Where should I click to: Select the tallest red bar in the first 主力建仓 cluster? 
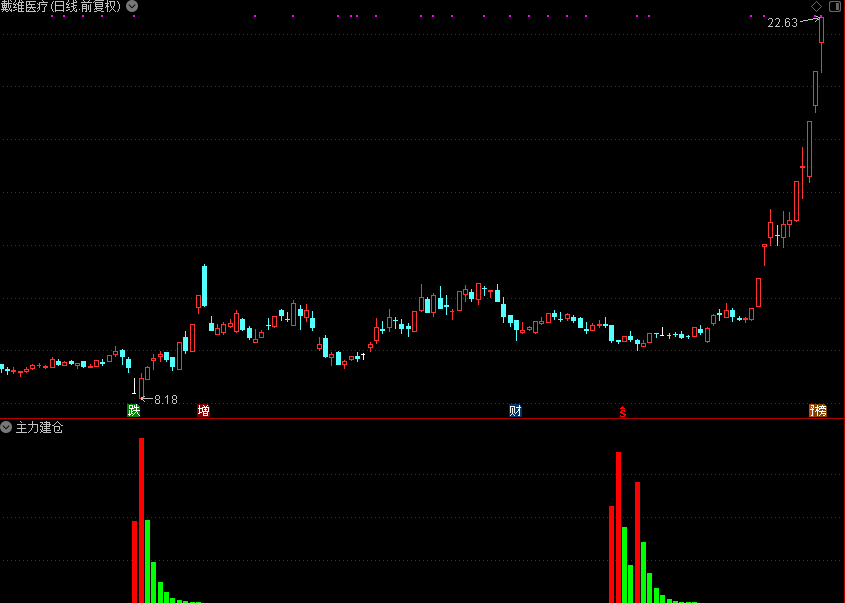[142, 521]
